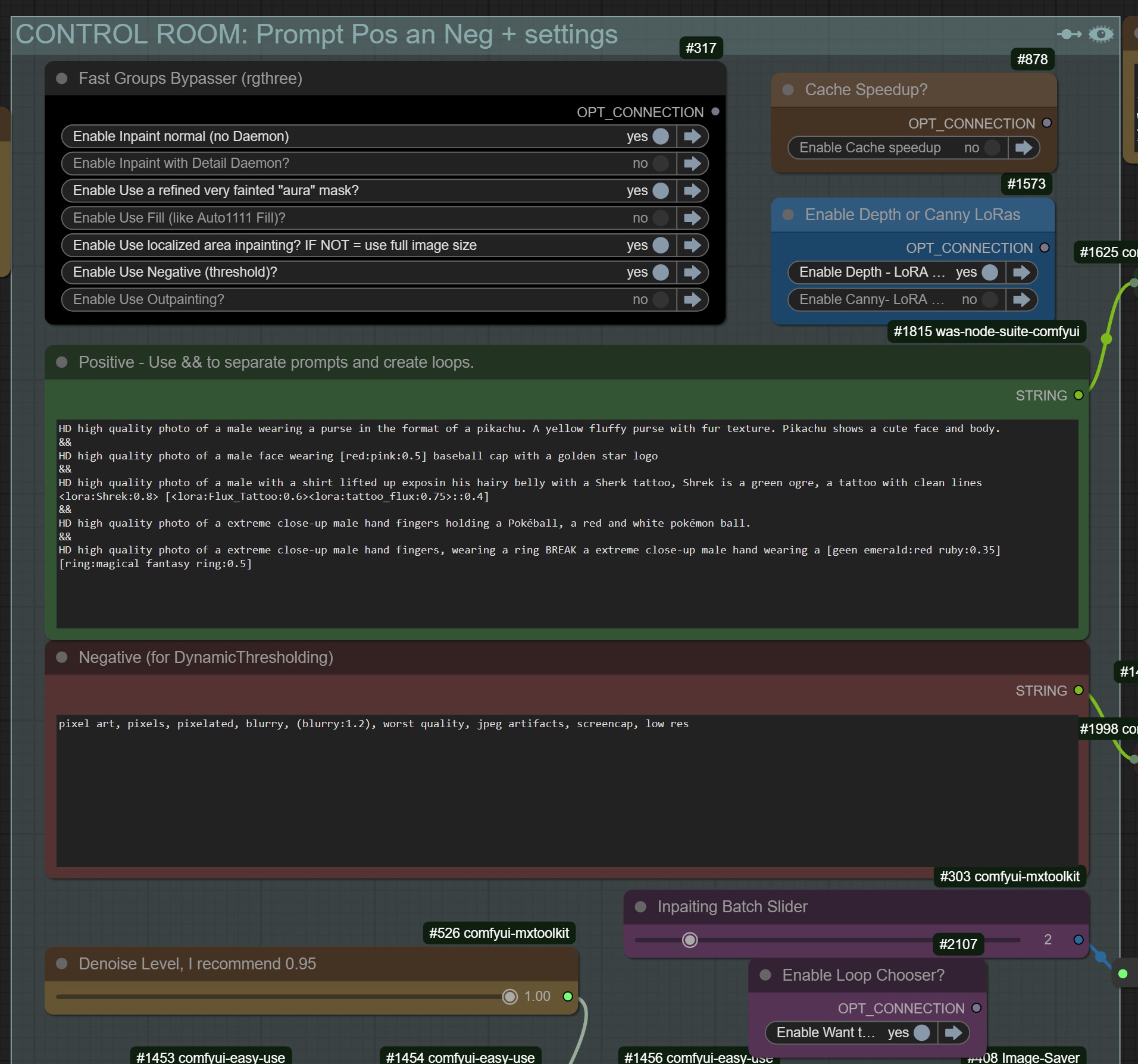Click the 'Positive - Use && to separate prompts' title
The image size is (1138, 1064).
tap(276, 362)
